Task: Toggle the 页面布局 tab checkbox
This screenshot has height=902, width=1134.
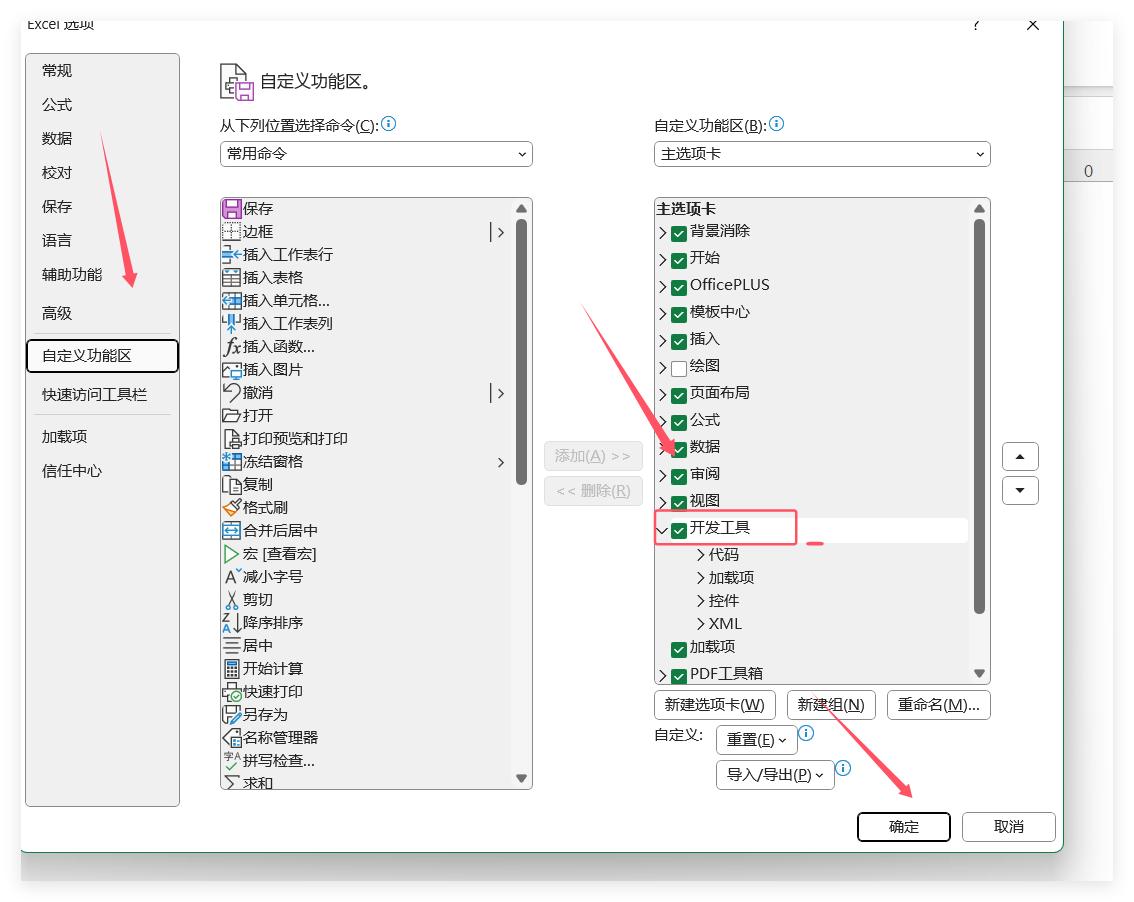Action: (678, 396)
